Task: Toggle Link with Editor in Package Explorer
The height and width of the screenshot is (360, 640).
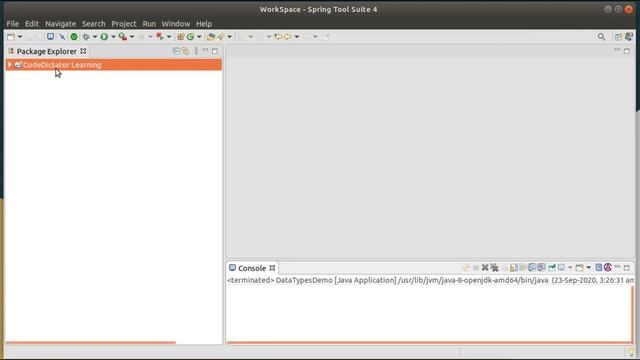Action: pyautogui.click(x=186, y=51)
